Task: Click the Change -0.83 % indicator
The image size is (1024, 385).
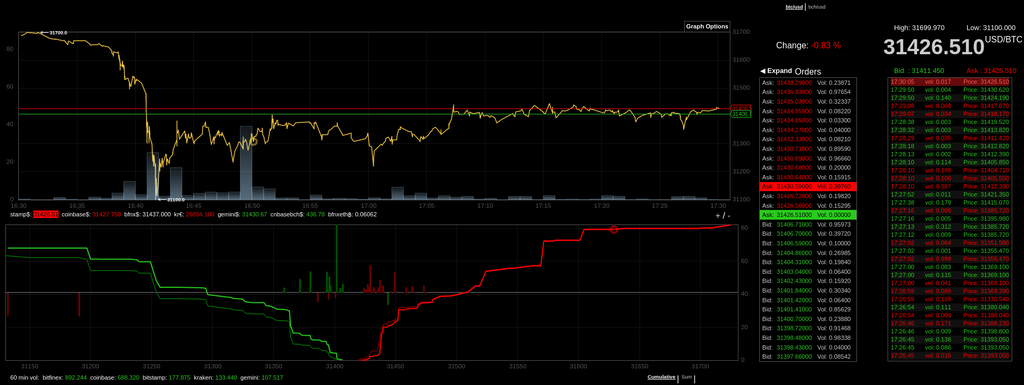Action: (808, 45)
